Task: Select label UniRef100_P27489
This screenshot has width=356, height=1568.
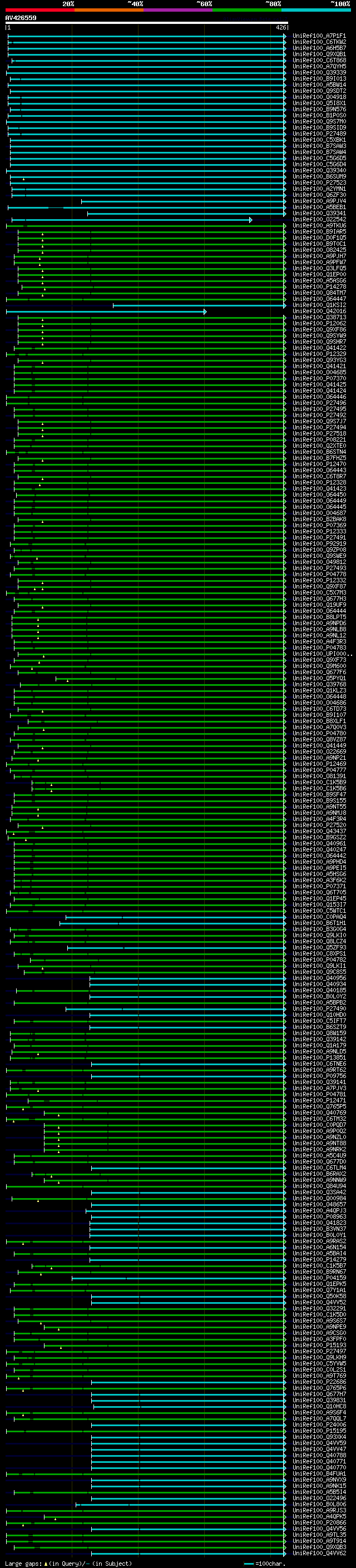Action: tap(319, 134)
